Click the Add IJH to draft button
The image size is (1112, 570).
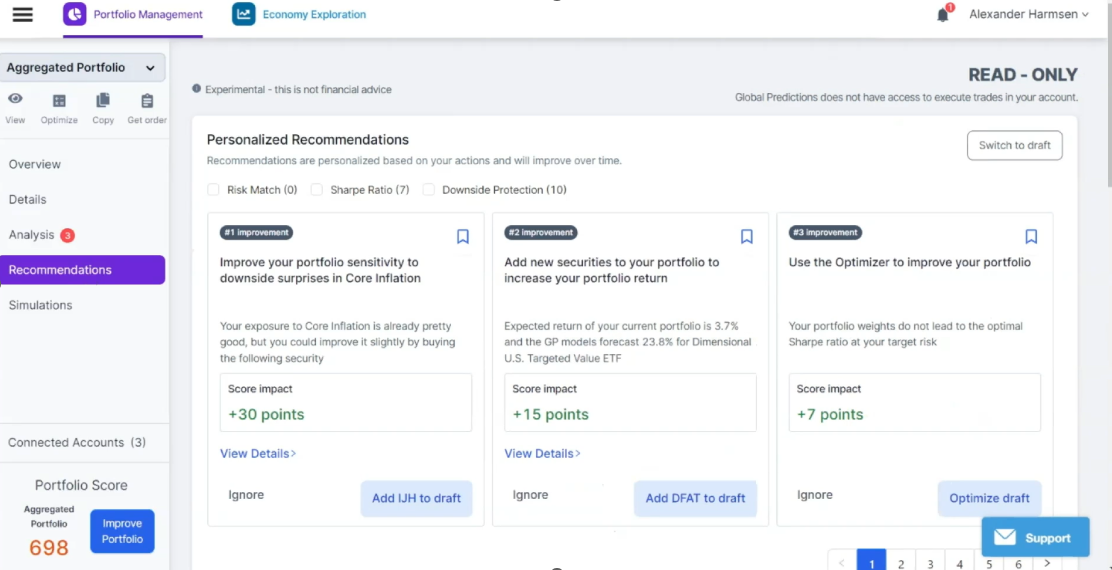pos(416,498)
